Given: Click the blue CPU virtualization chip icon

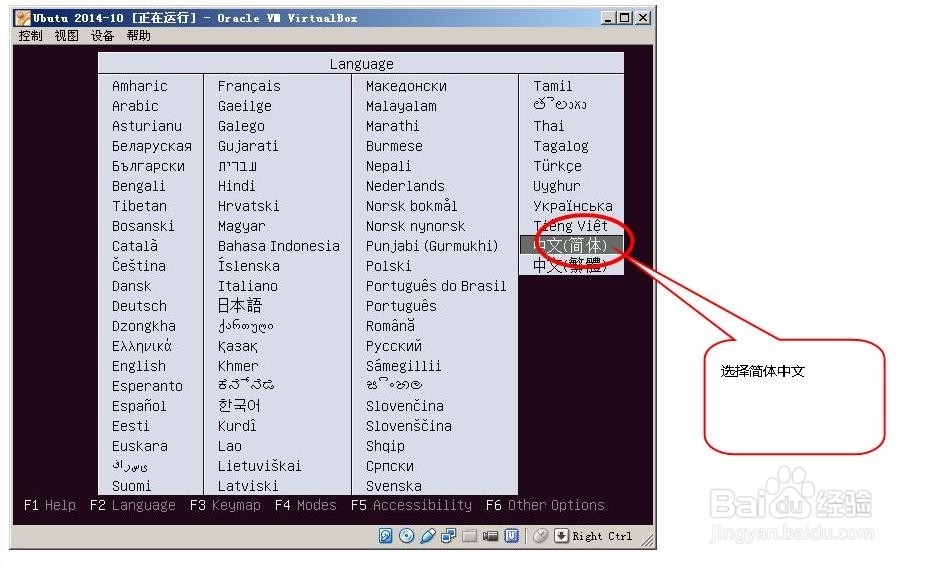Looking at the screenshot, I should point(511,536).
